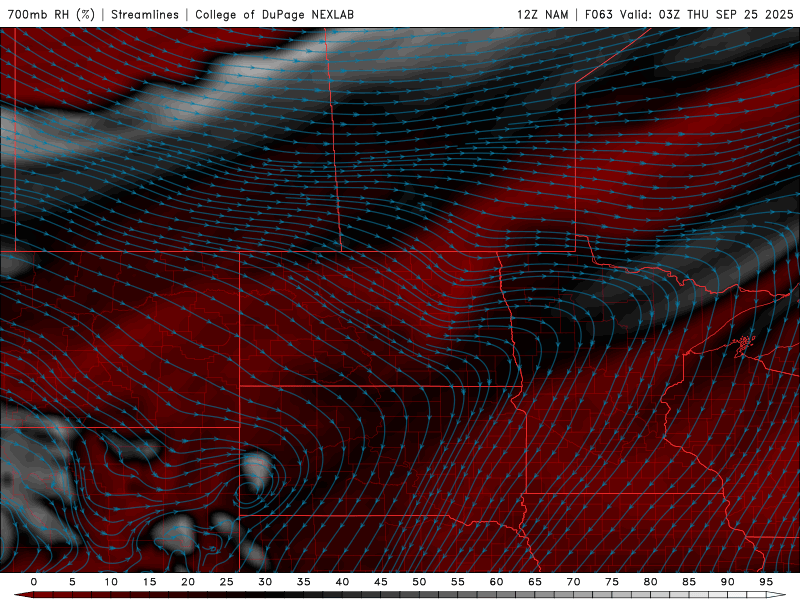
Task: Click the colorbar label "5"
Action: pos(72,582)
